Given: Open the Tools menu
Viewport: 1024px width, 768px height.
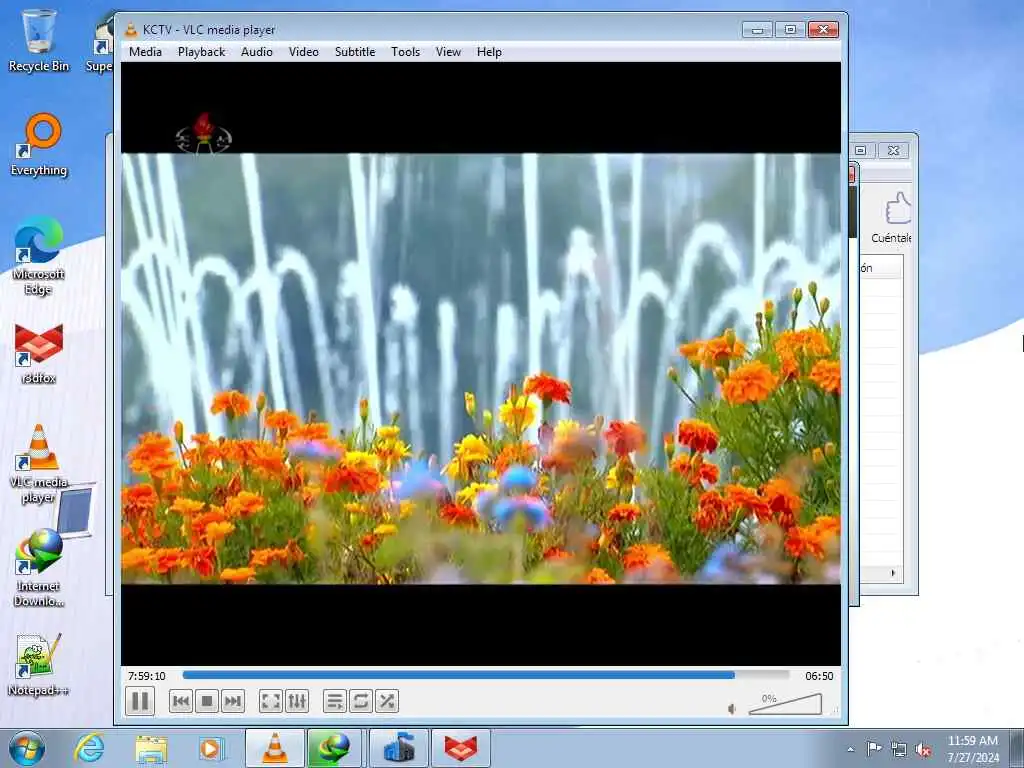Looking at the screenshot, I should (405, 52).
